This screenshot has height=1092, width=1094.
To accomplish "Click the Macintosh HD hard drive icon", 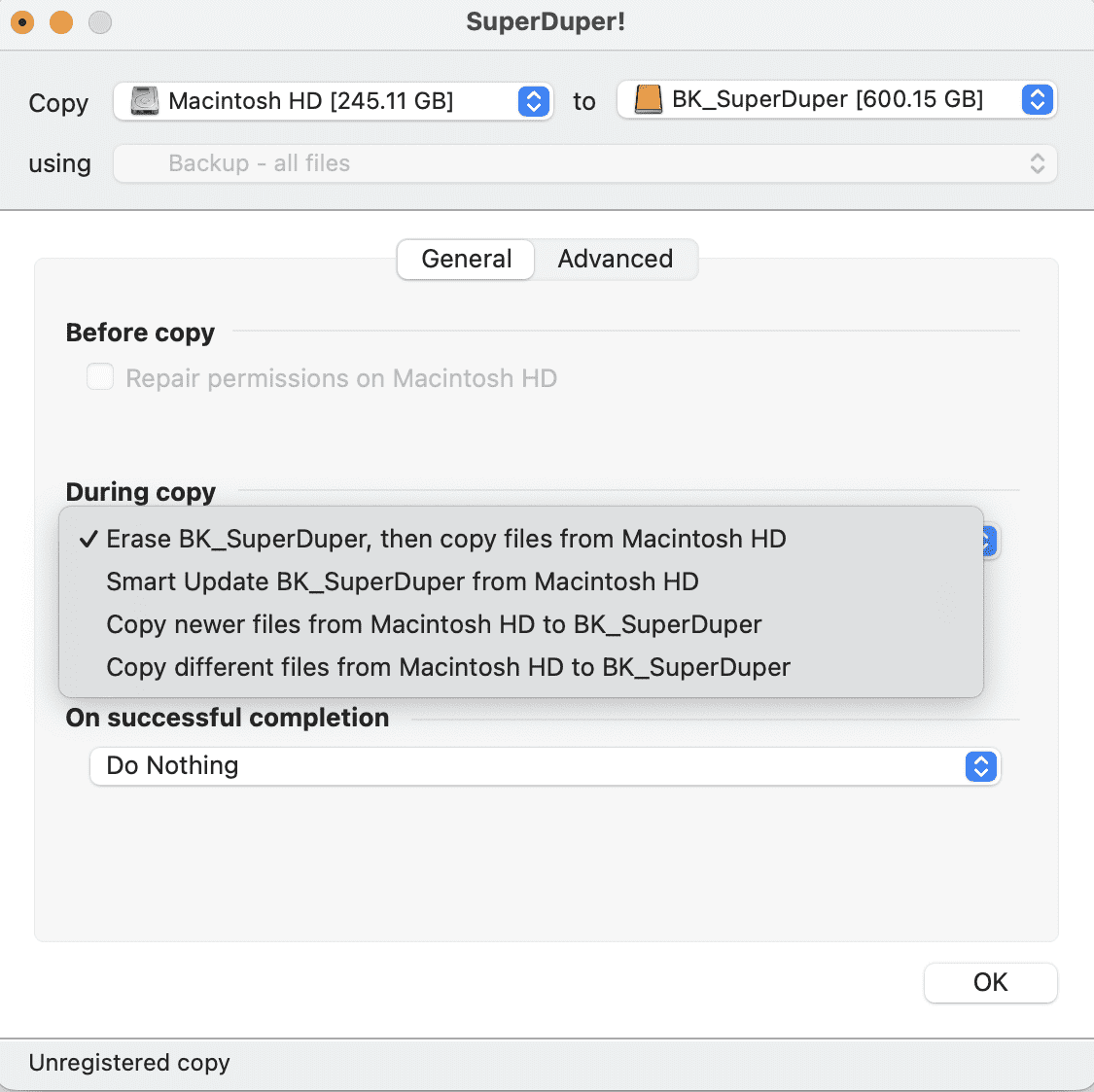I will (145, 101).
